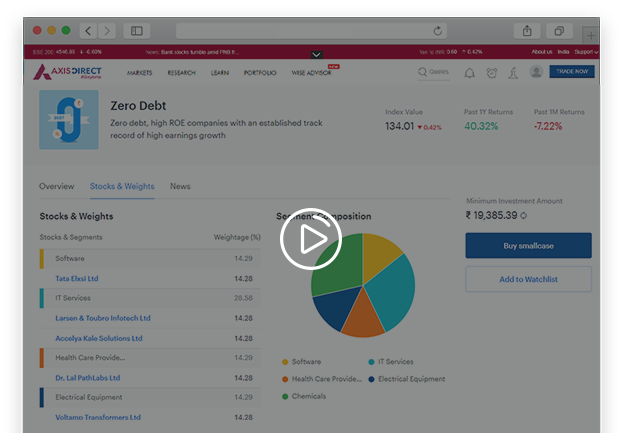Click the Software legend dot
Viewport: 622px width, 433px height.
pyautogui.click(x=285, y=362)
